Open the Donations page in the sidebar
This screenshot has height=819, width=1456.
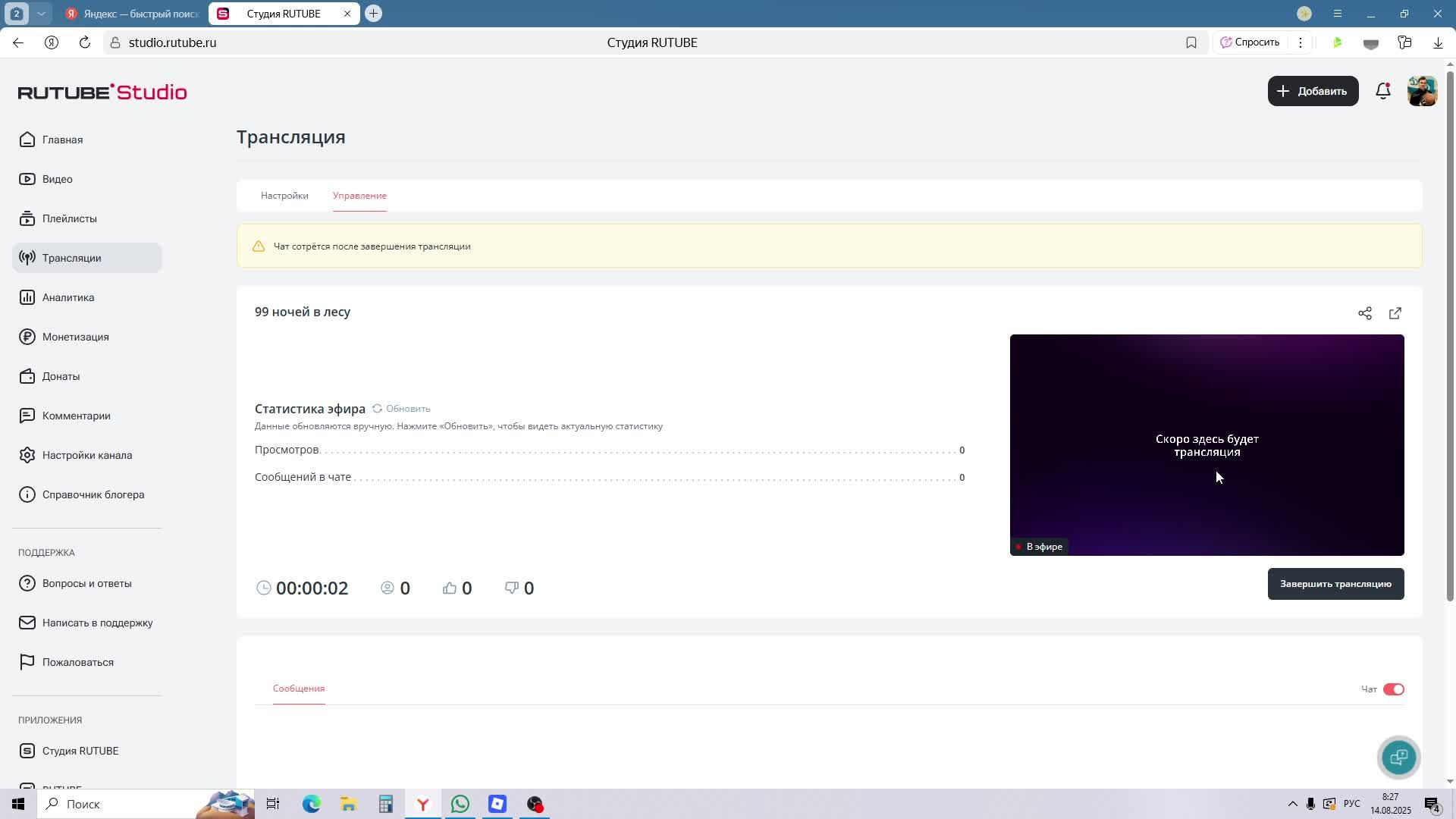(x=61, y=376)
